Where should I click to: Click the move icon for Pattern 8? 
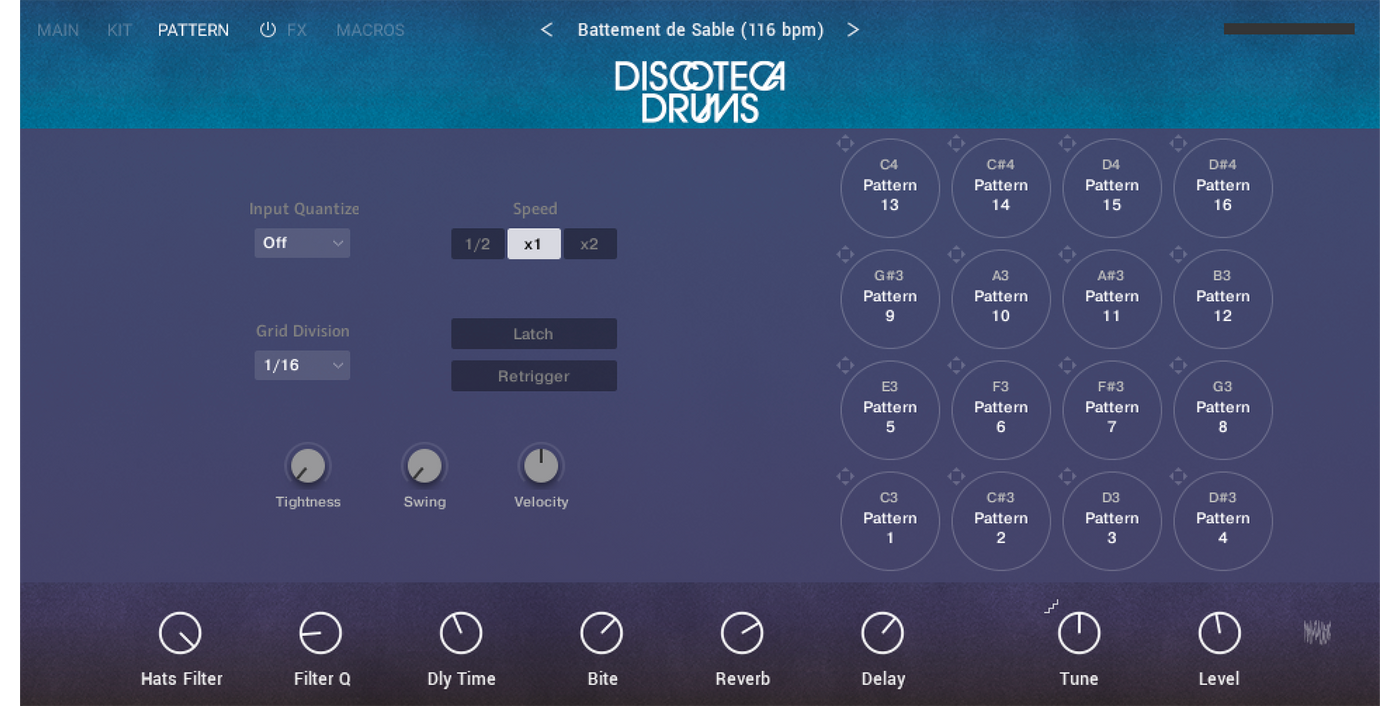(1178, 365)
